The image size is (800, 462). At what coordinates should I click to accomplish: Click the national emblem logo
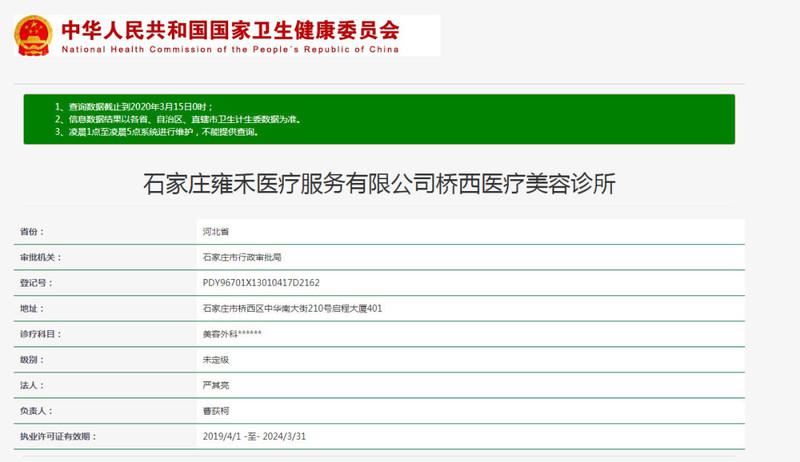35,33
